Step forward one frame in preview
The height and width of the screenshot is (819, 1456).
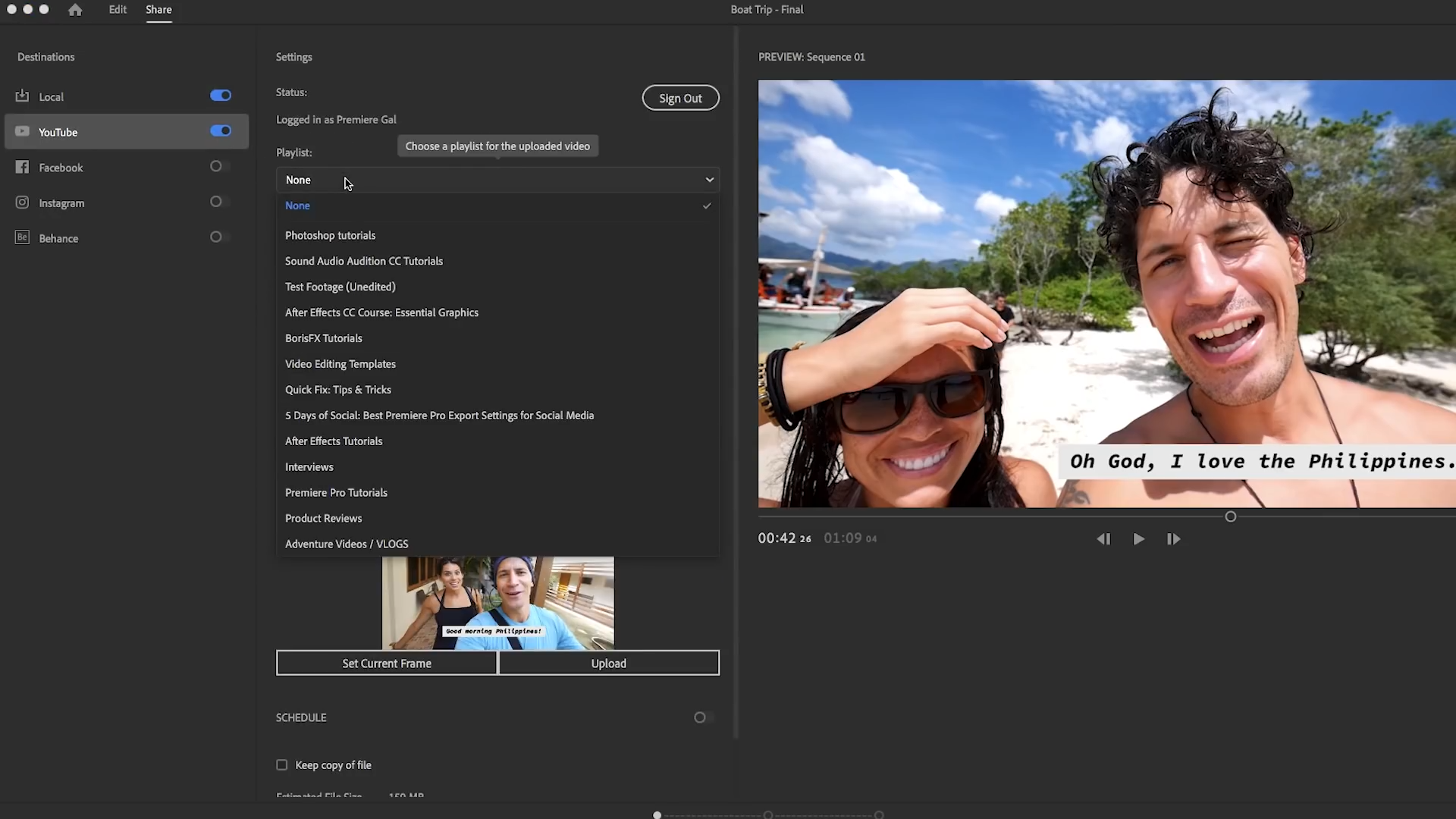point(1173,539)
